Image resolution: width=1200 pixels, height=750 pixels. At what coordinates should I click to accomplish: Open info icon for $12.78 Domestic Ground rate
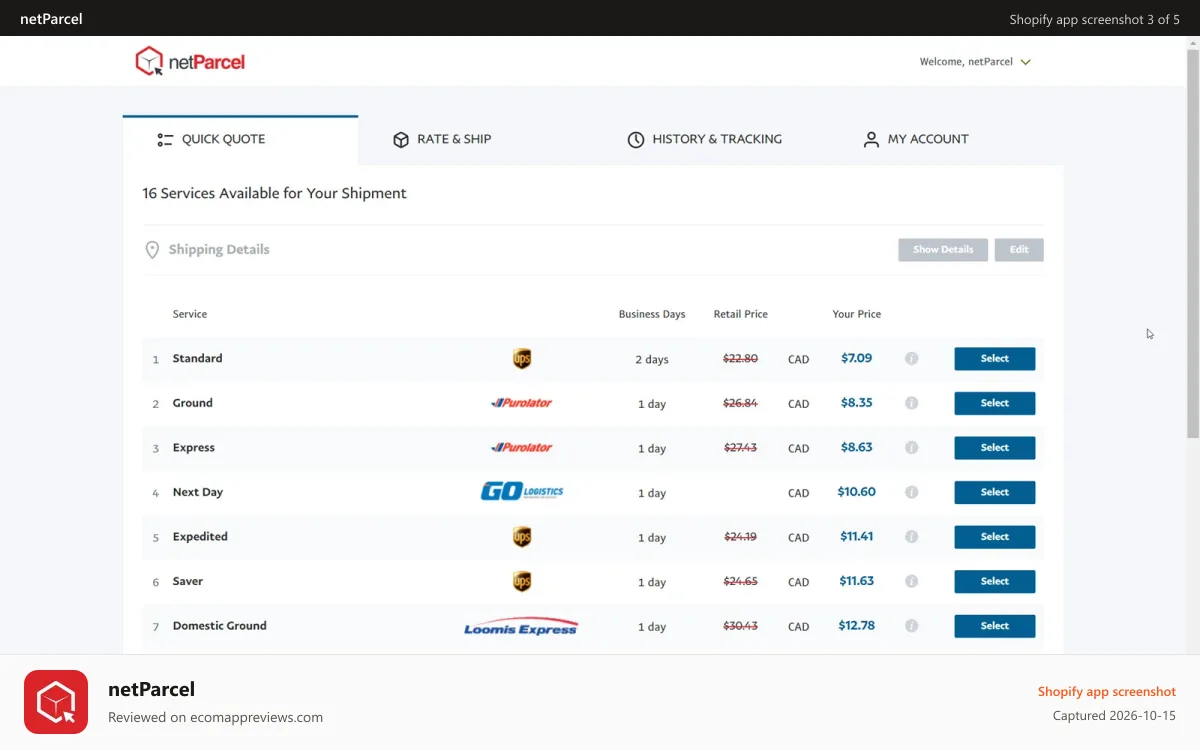(911, 626)
